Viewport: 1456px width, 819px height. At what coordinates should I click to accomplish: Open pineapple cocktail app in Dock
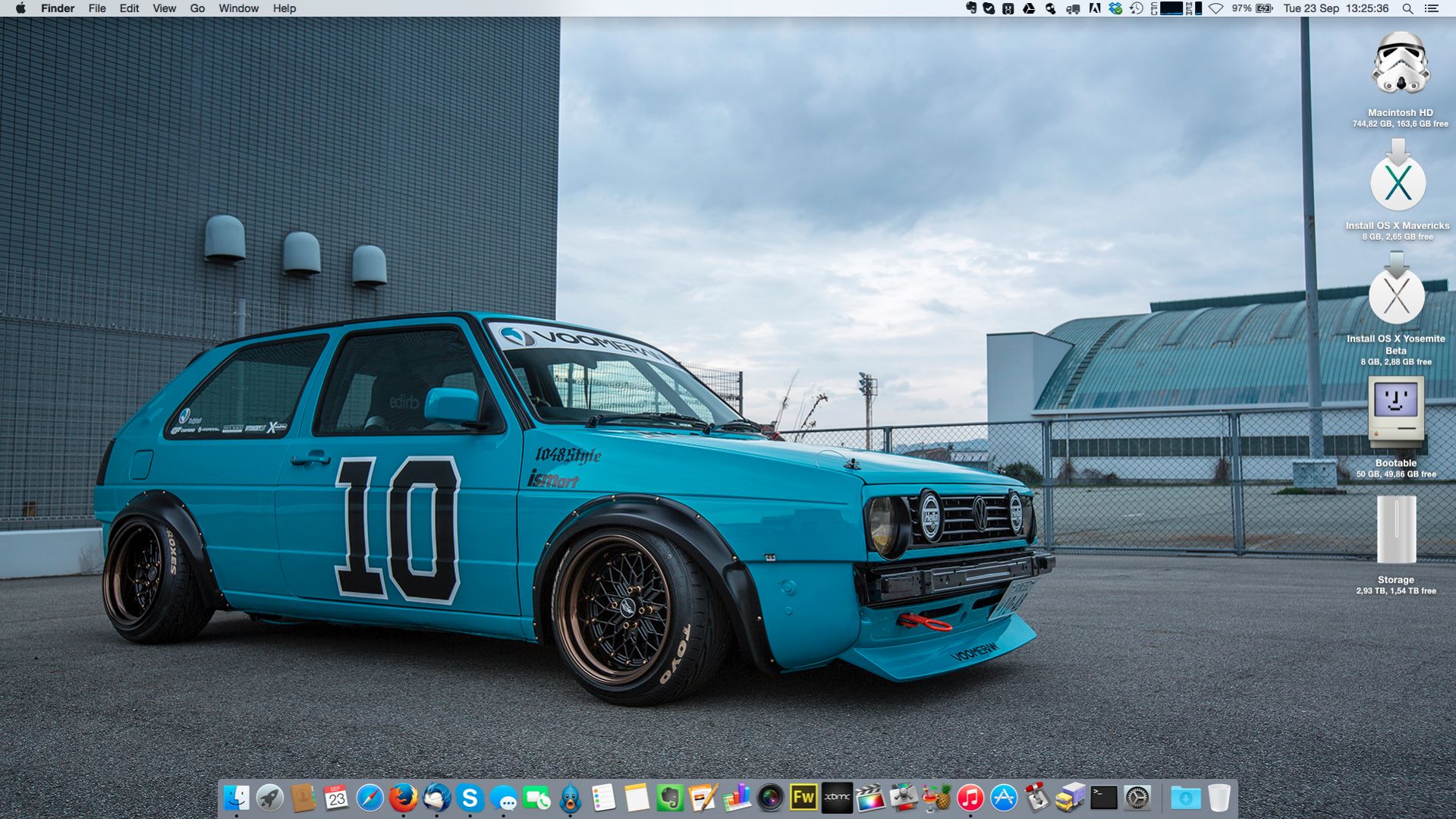(x=937, y=798)
